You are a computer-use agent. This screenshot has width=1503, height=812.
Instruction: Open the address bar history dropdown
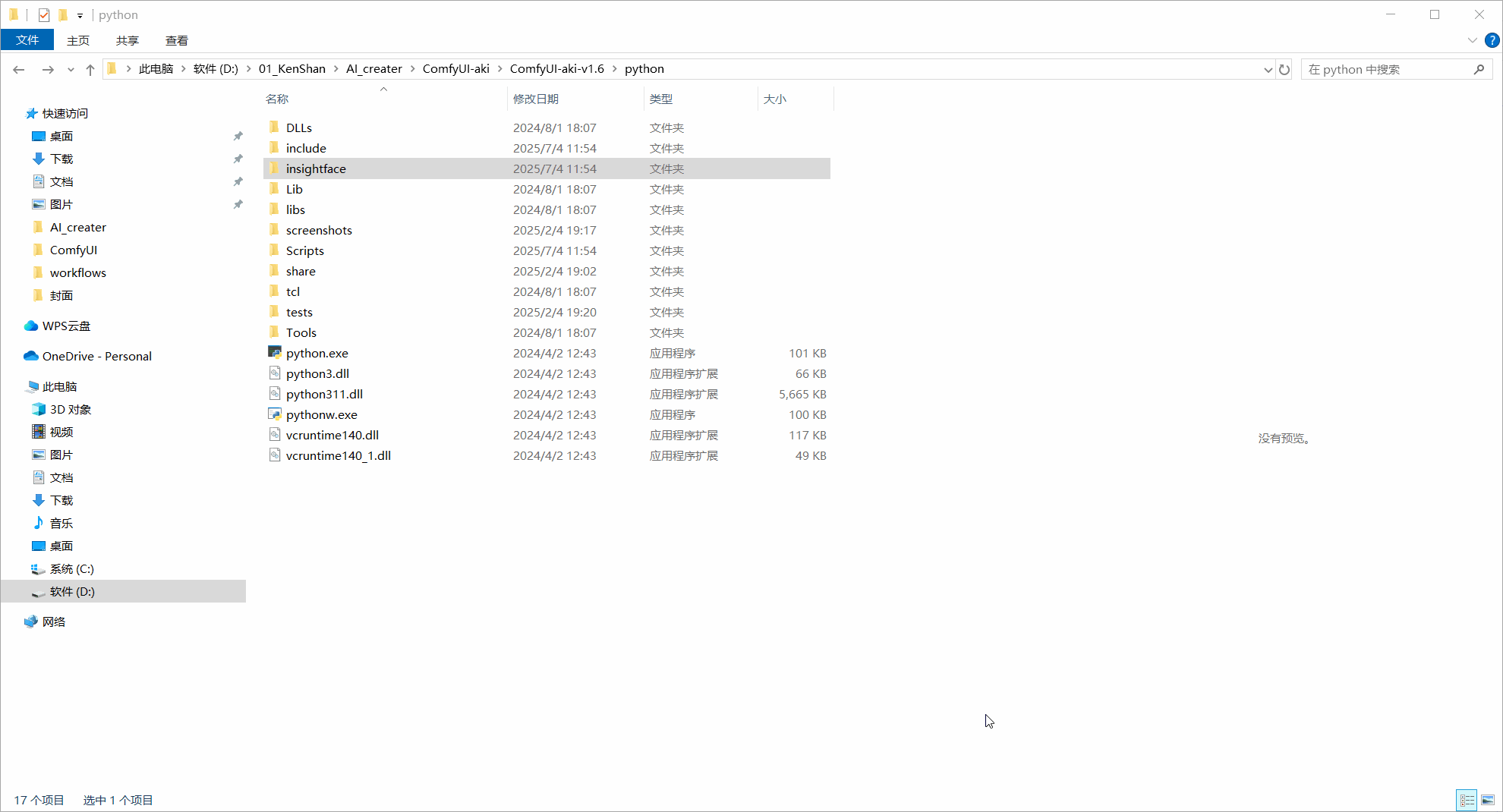coord(1268,70)
